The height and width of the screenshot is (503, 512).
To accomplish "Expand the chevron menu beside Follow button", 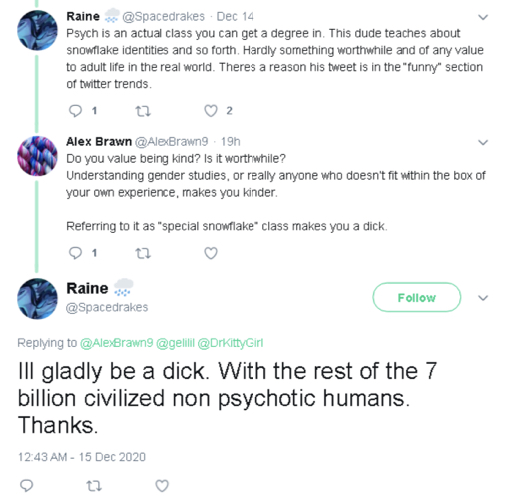I will pyautogui.click(x=483, y=298).
